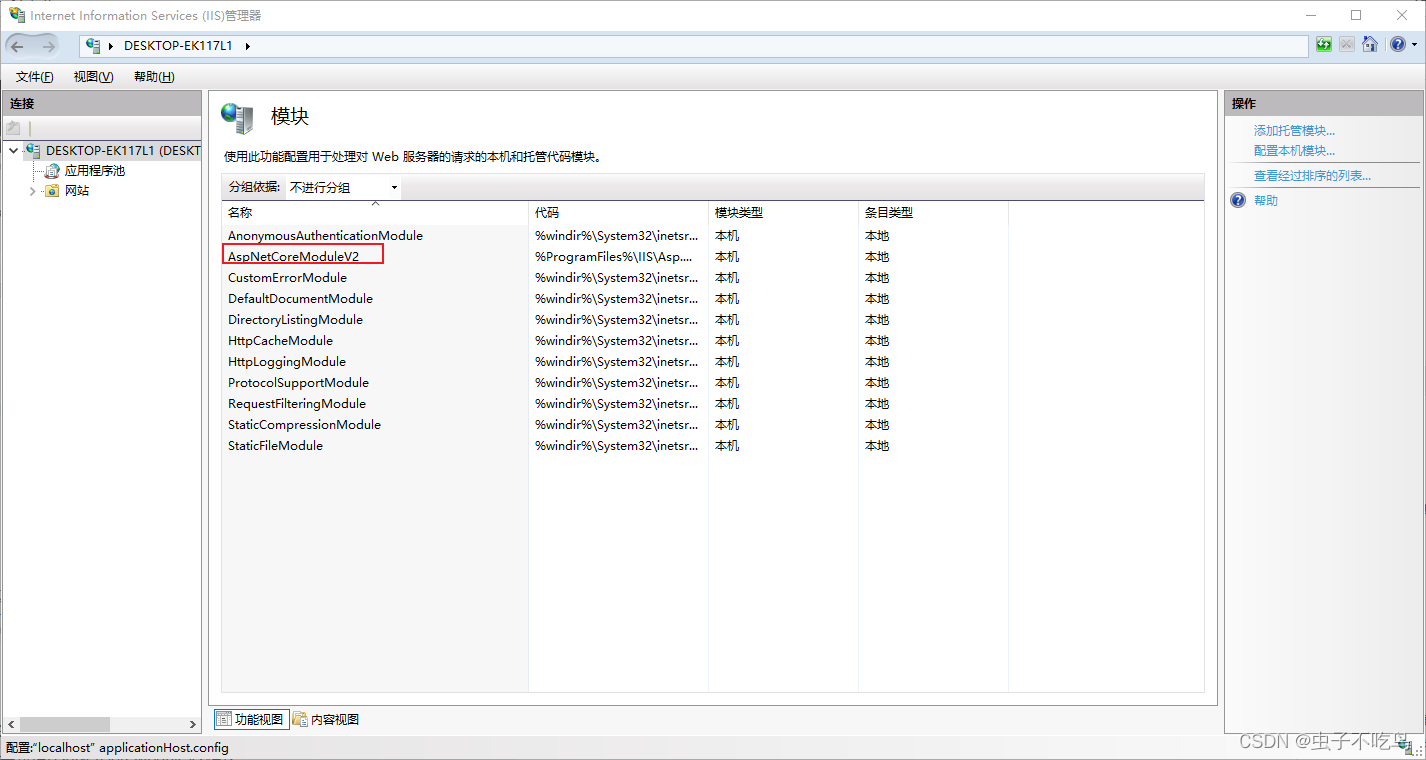Click the IIS Manager title bar icon
Viewport: 1426px width, 760px height.
tap(16, 15)
